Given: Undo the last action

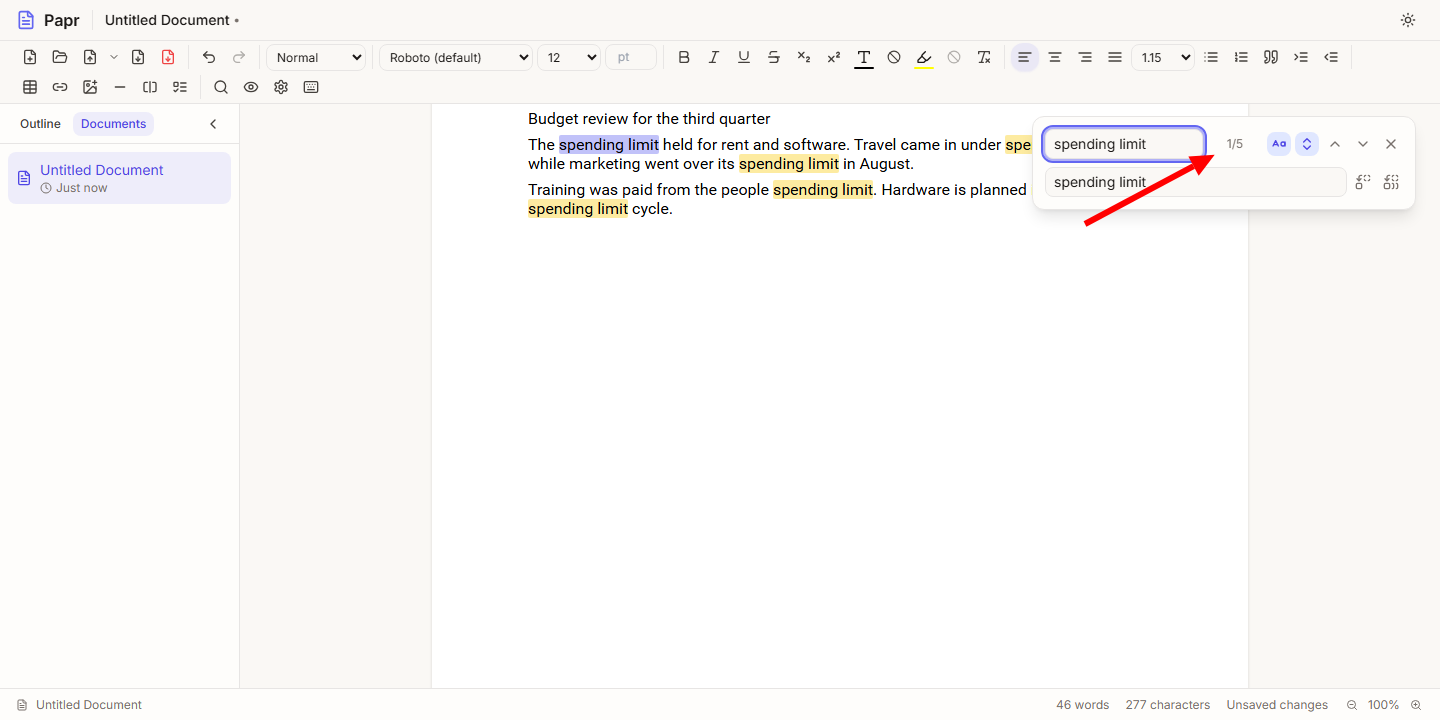Looking at the screenshot, I should (x=209, y=57).
